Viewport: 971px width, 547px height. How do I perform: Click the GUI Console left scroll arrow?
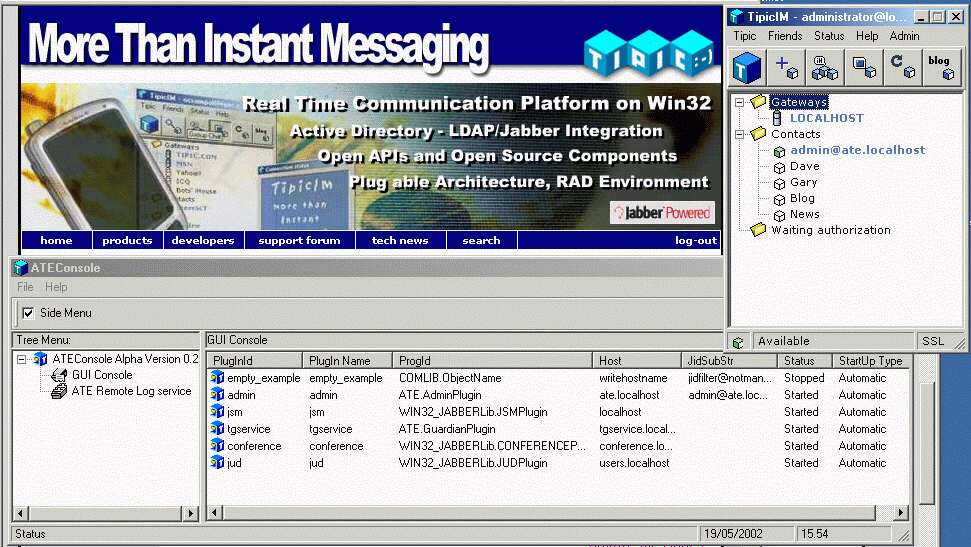214,512
